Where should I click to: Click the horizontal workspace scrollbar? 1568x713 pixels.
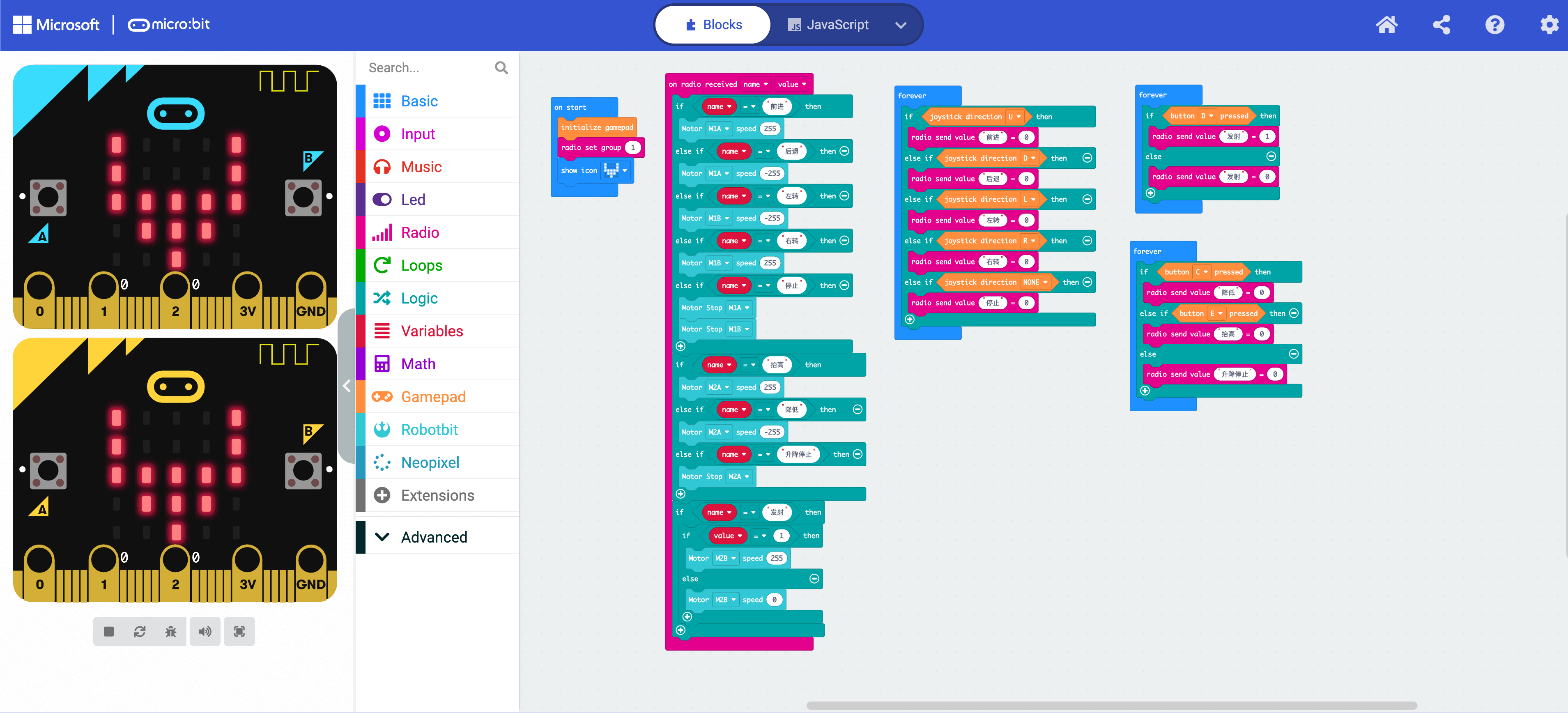(1111, 706)
